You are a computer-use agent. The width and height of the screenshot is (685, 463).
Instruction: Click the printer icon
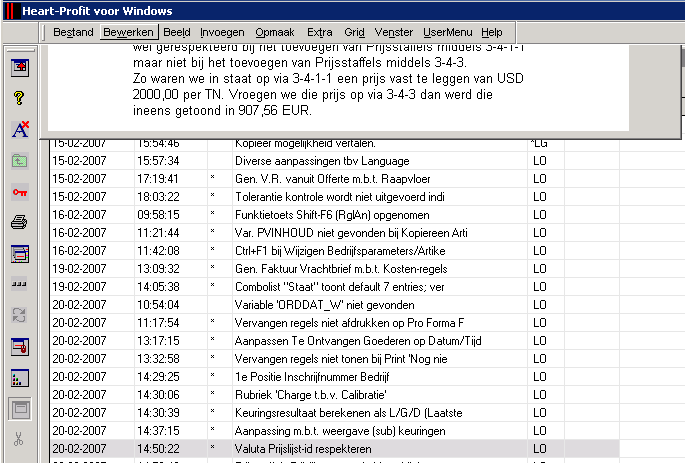tap(19, 222)
